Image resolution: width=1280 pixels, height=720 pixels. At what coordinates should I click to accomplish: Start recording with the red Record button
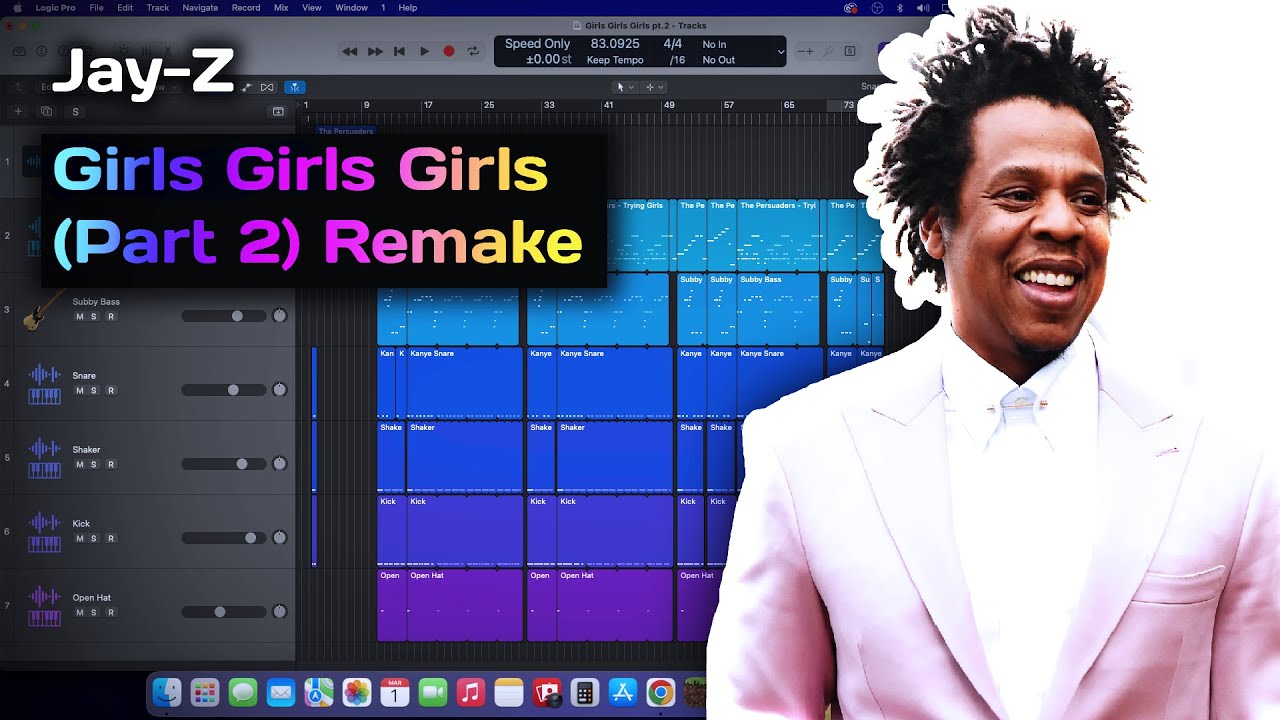pyautogui.click(x=449, y=51)
